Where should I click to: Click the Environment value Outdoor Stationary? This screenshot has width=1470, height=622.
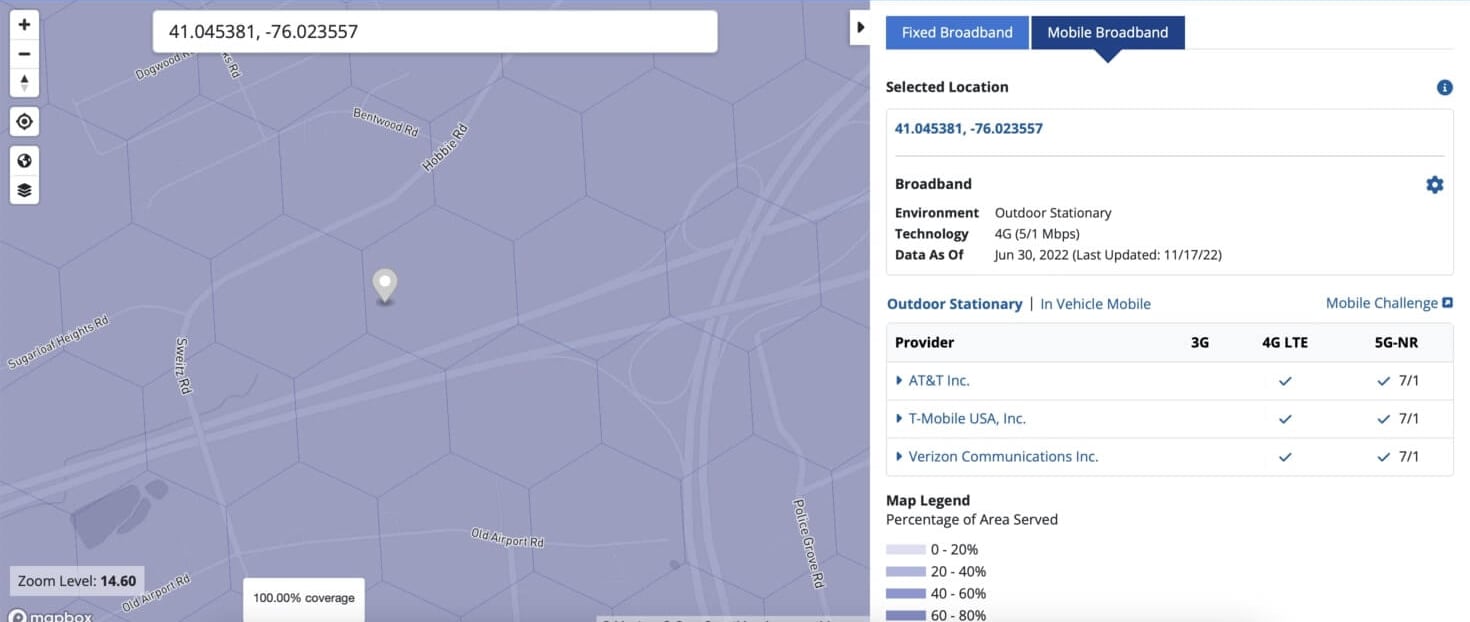[x=1053, y=213]
